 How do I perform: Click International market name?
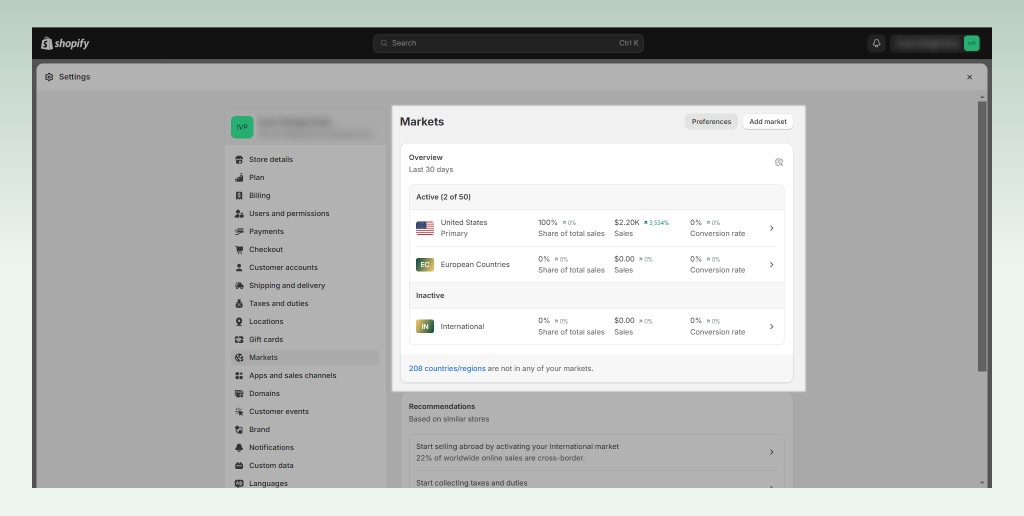coord(462,327)
